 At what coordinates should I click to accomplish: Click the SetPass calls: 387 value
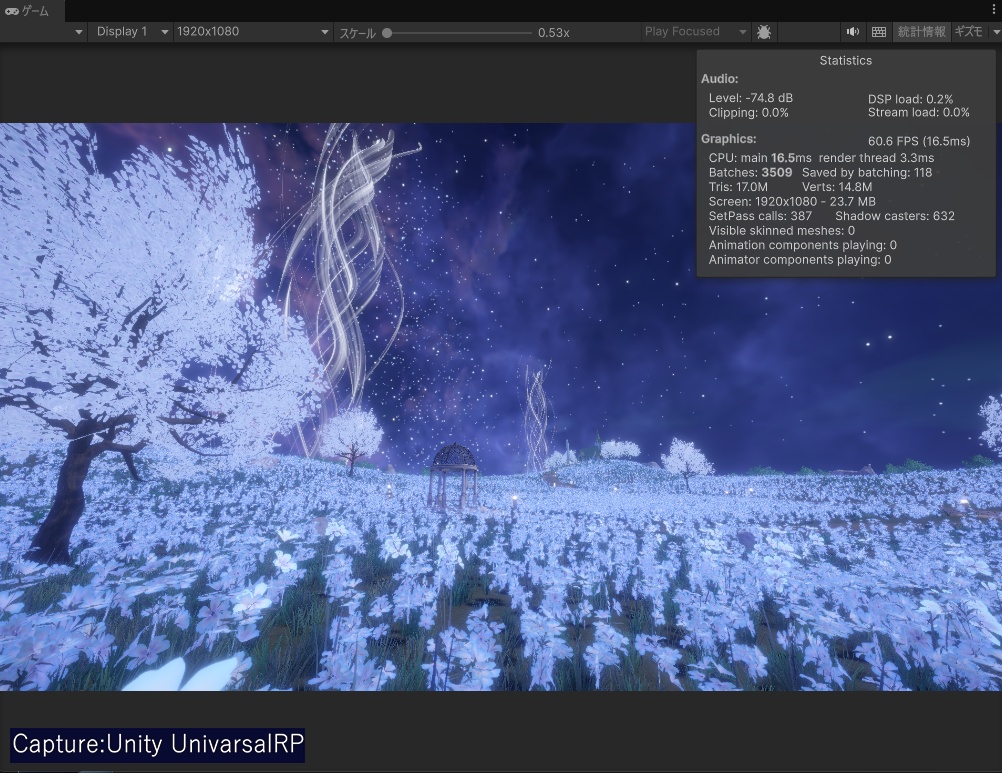(760, 216)
